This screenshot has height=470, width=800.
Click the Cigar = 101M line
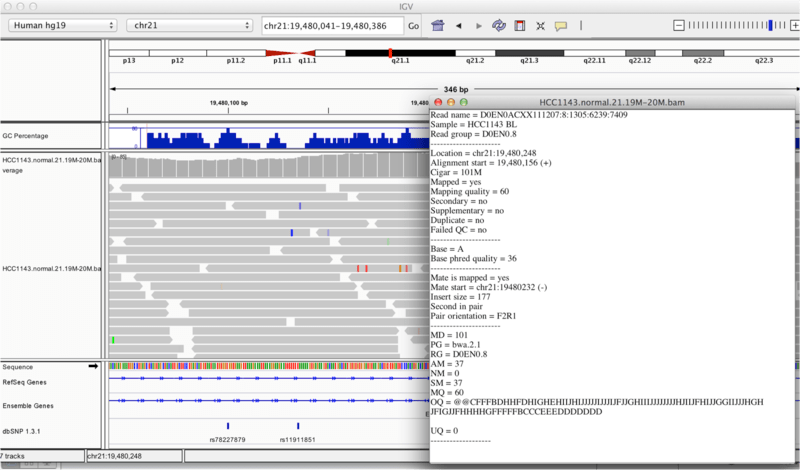tap(456, 172)
